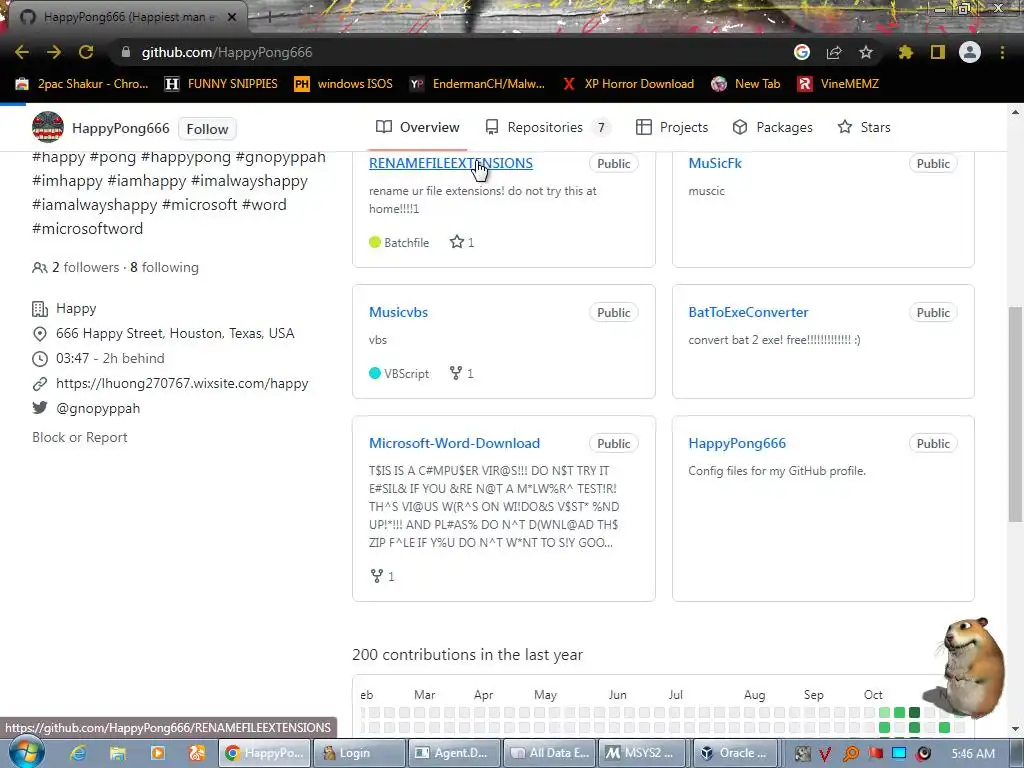Viewport: 1024px width, 768px height.
Task: Click the scrollbar down arrow
Action: 1015,729
